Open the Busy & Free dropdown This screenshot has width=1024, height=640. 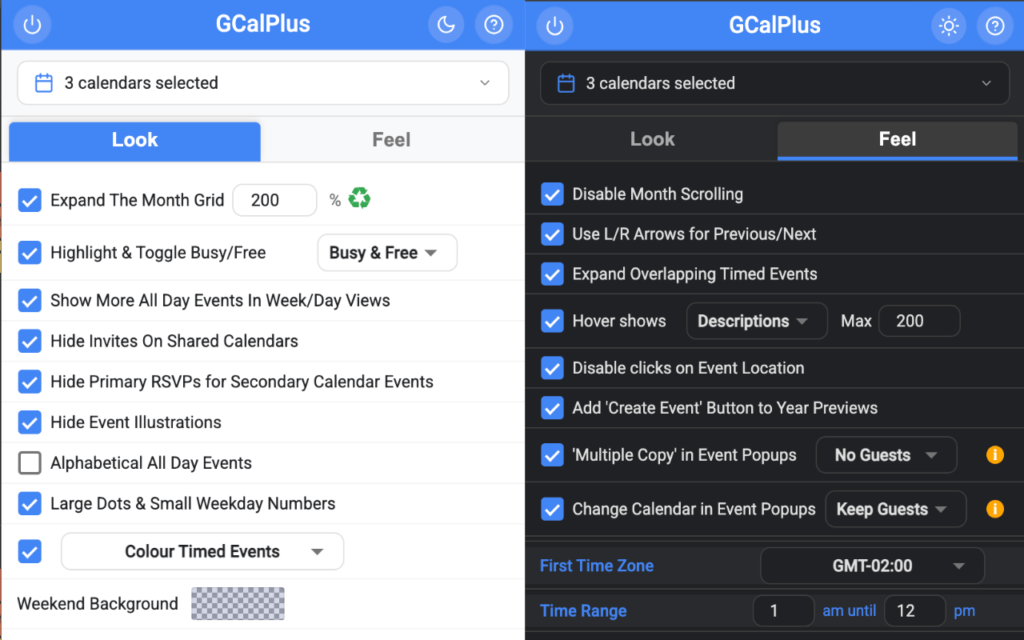point(386,253)
